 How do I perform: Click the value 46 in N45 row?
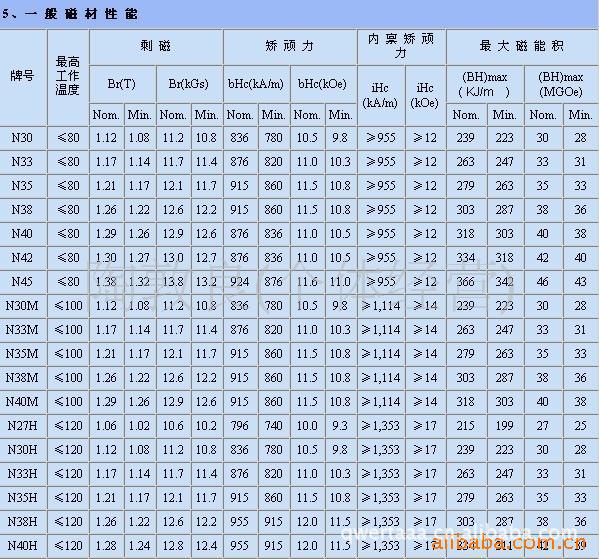coord(543,282)
